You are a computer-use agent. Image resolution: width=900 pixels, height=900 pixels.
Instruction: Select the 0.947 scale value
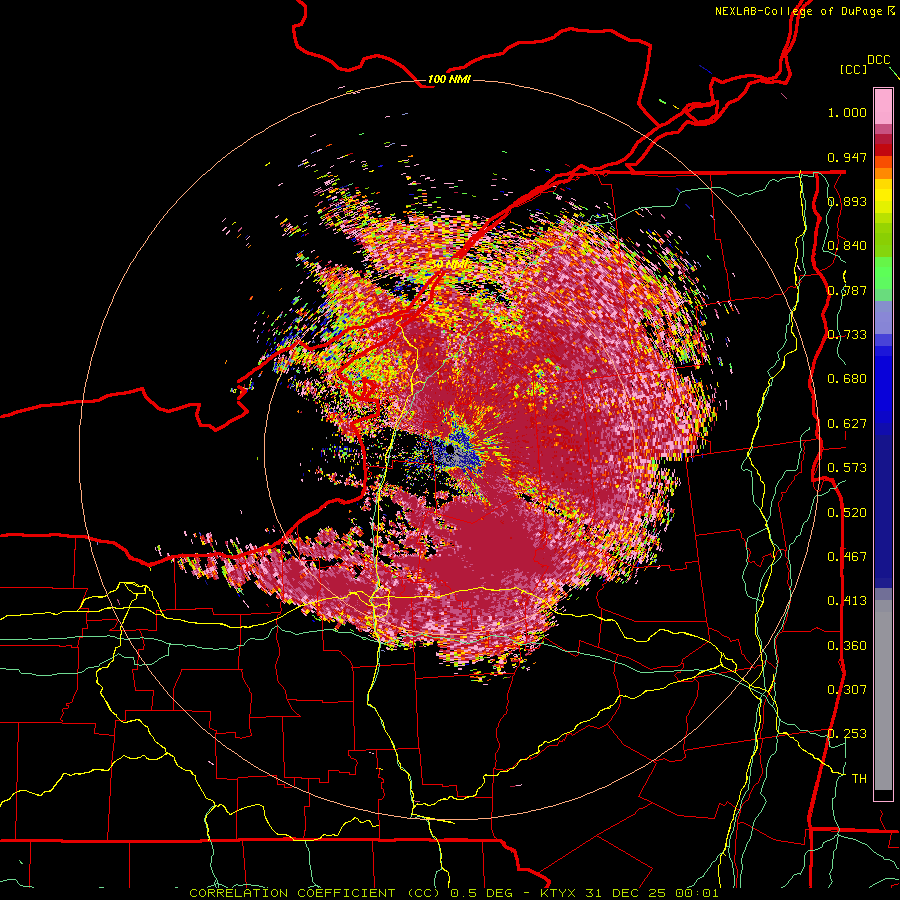point(847,157)
